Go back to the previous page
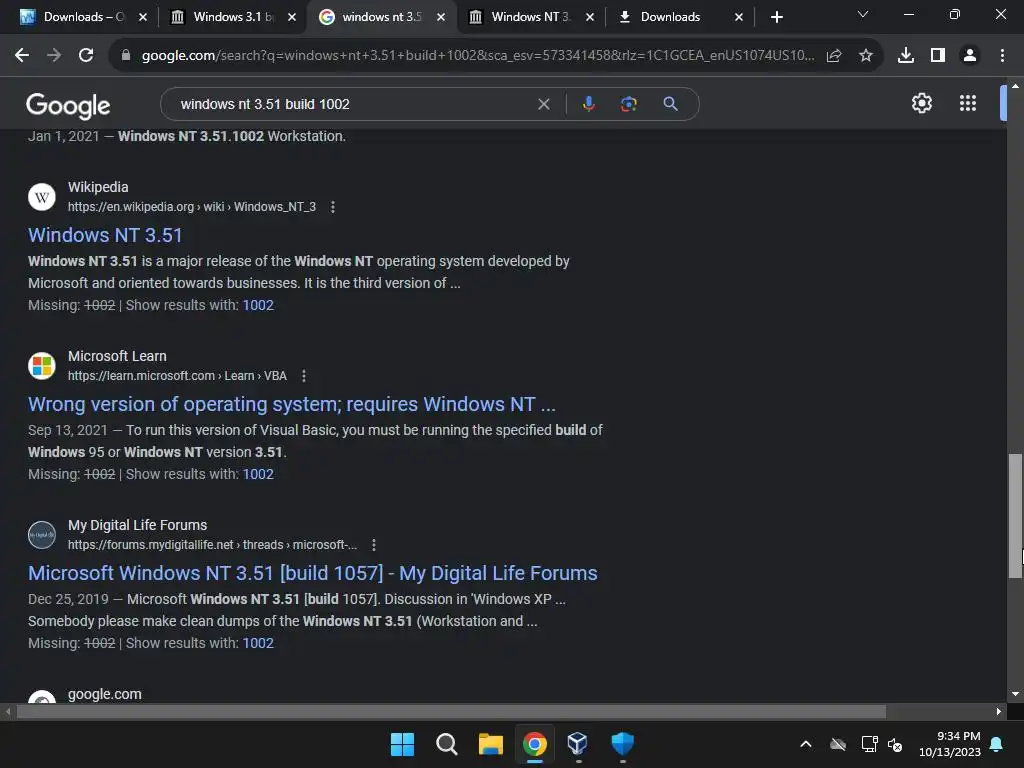 pos(22,56)
